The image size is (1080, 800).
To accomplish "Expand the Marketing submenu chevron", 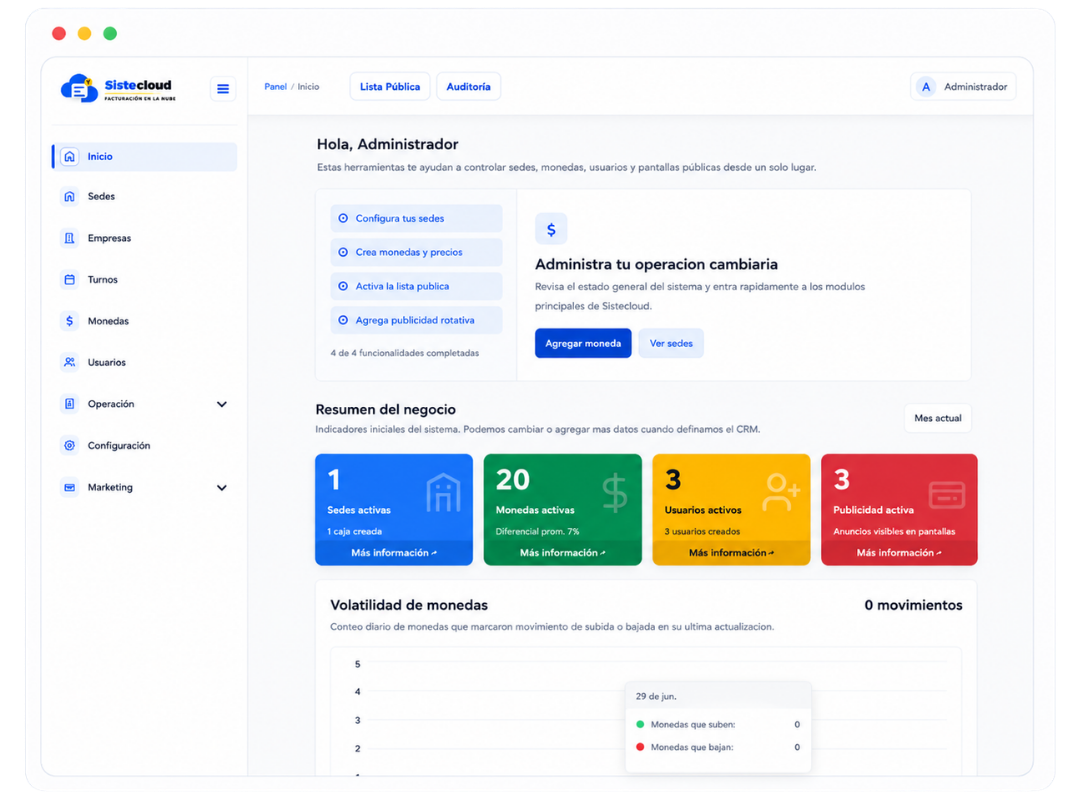I will click(222, 488).
